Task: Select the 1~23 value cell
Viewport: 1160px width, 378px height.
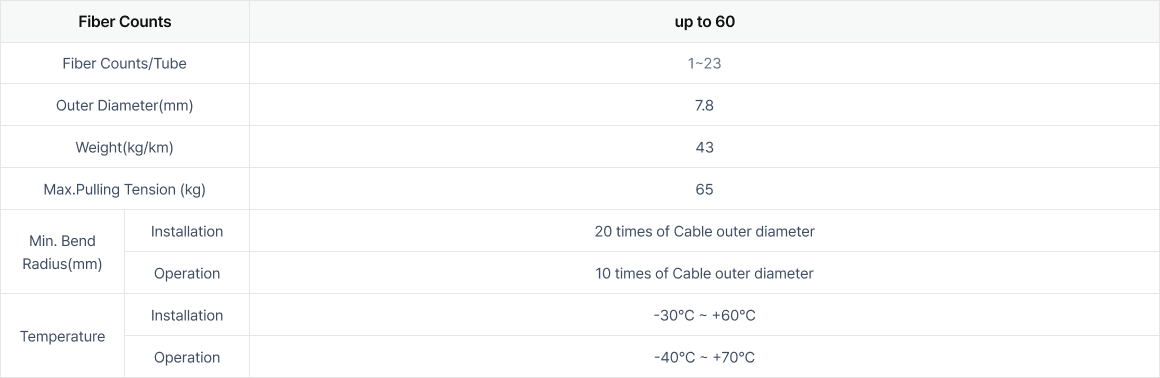Action: tap(704, 64)
